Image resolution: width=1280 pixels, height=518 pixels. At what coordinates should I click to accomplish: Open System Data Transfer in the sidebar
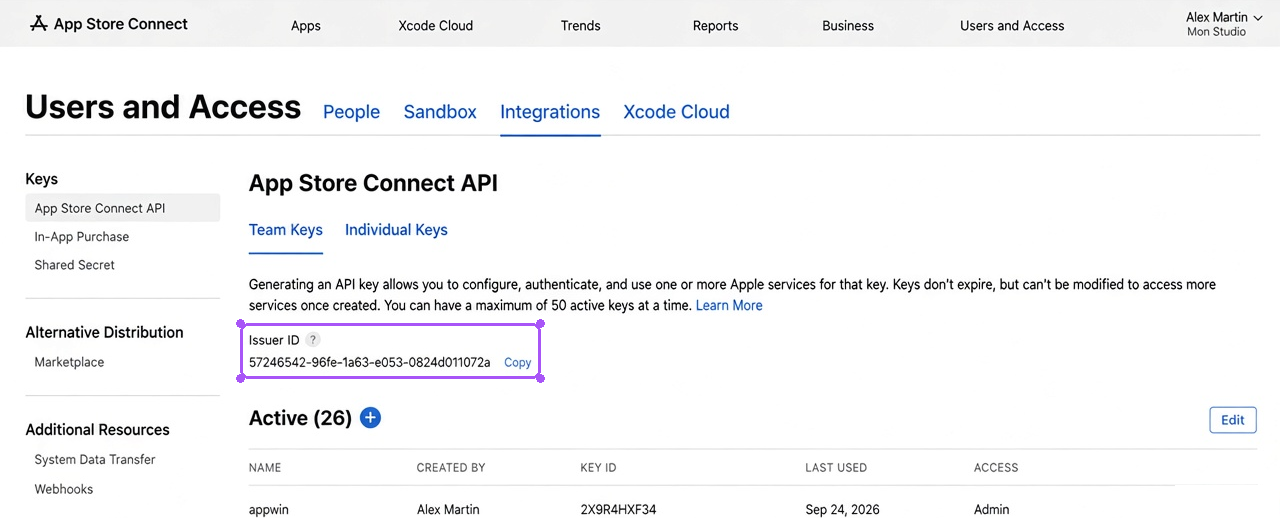[x=95, y=460]
